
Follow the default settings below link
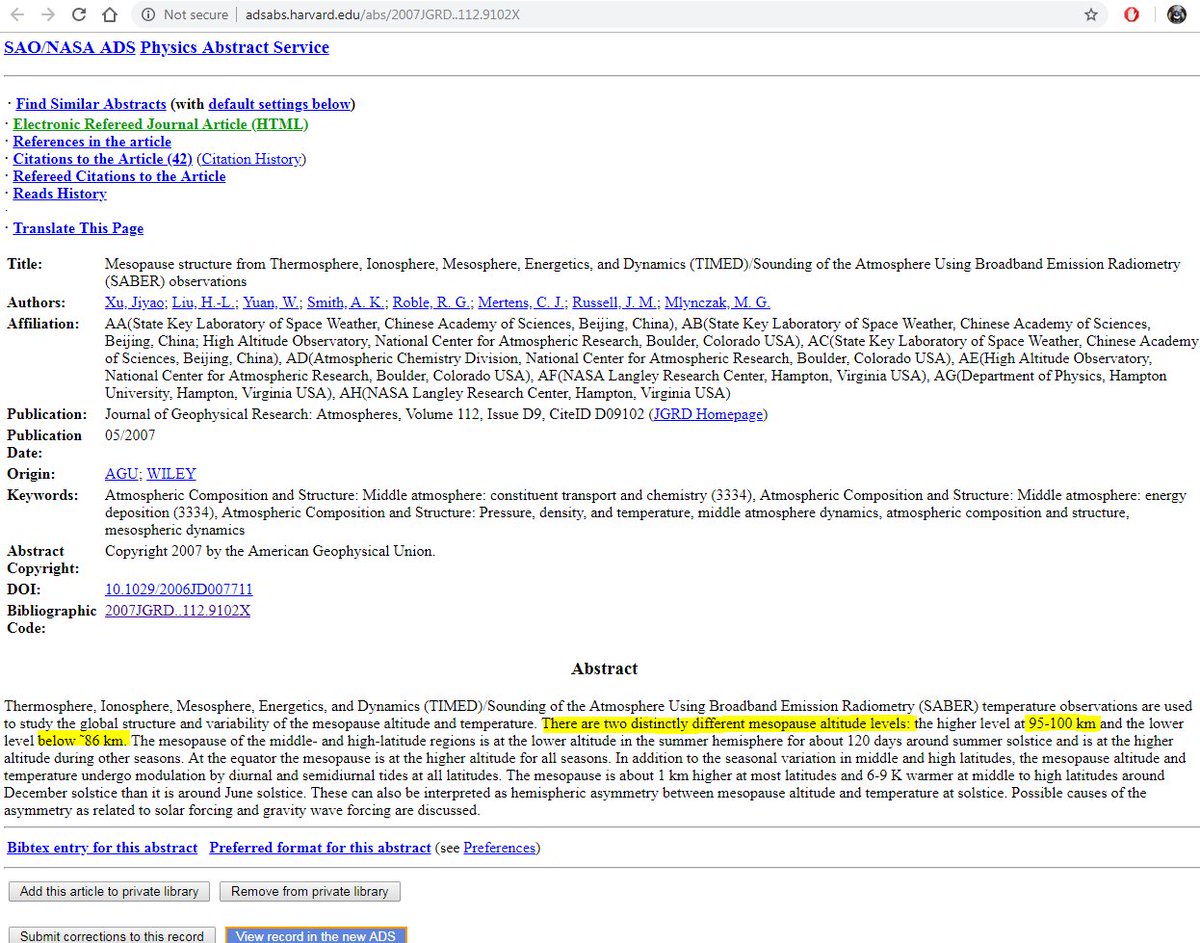pos(279,104)
